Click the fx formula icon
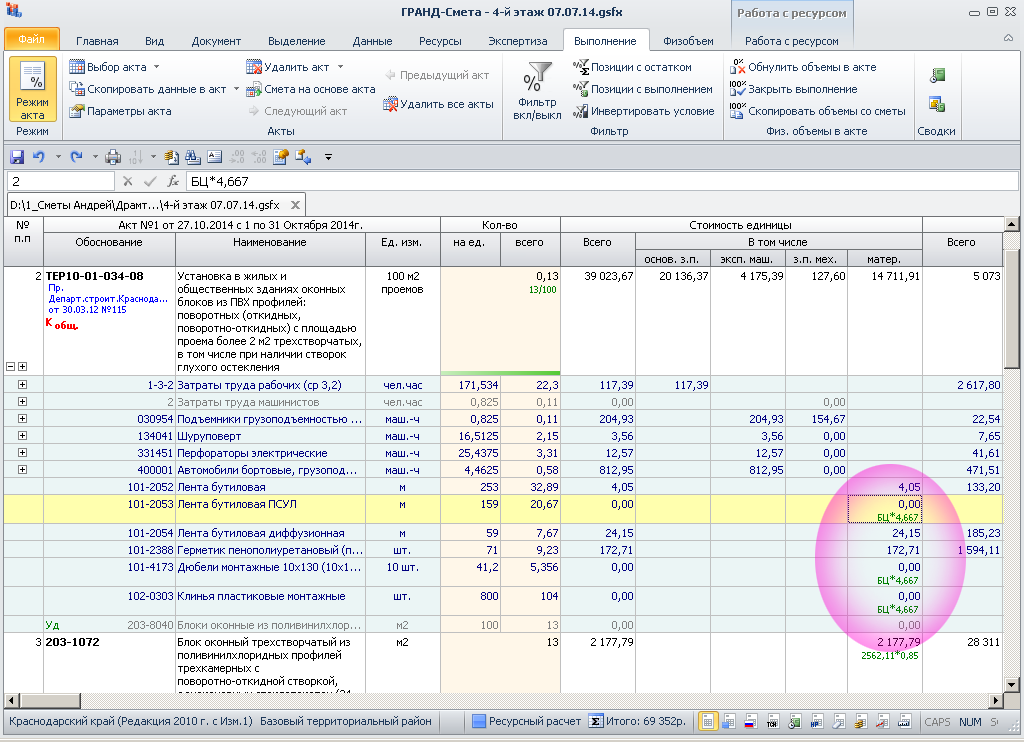 (x=173, y=181)
